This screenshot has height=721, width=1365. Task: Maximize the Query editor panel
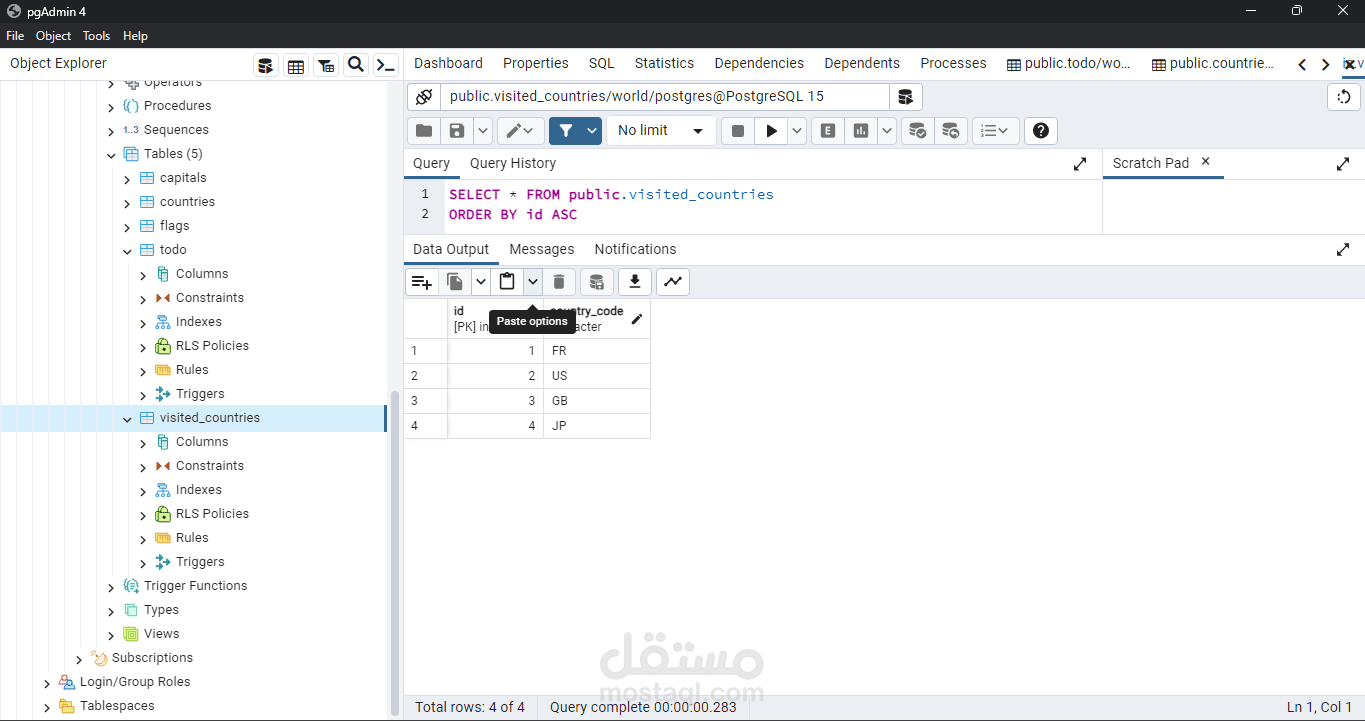click(1080, 164)
